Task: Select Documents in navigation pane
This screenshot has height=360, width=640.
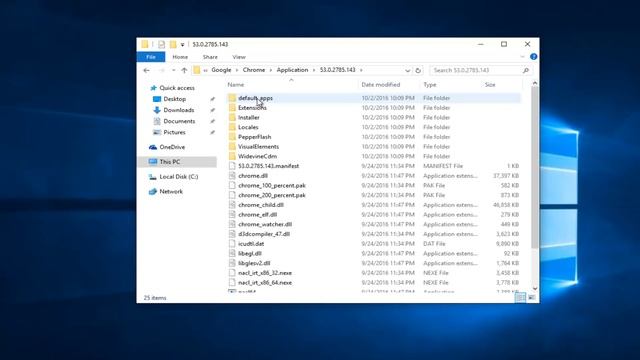Action: [179, 121]
